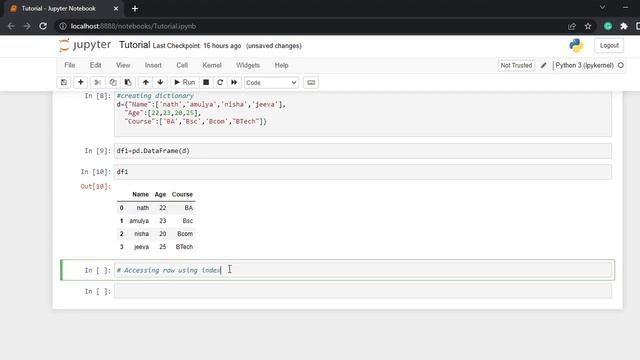The image size is (640, 360).
Task: Click the 'Bcom' table cell
Action: (185, 234)
